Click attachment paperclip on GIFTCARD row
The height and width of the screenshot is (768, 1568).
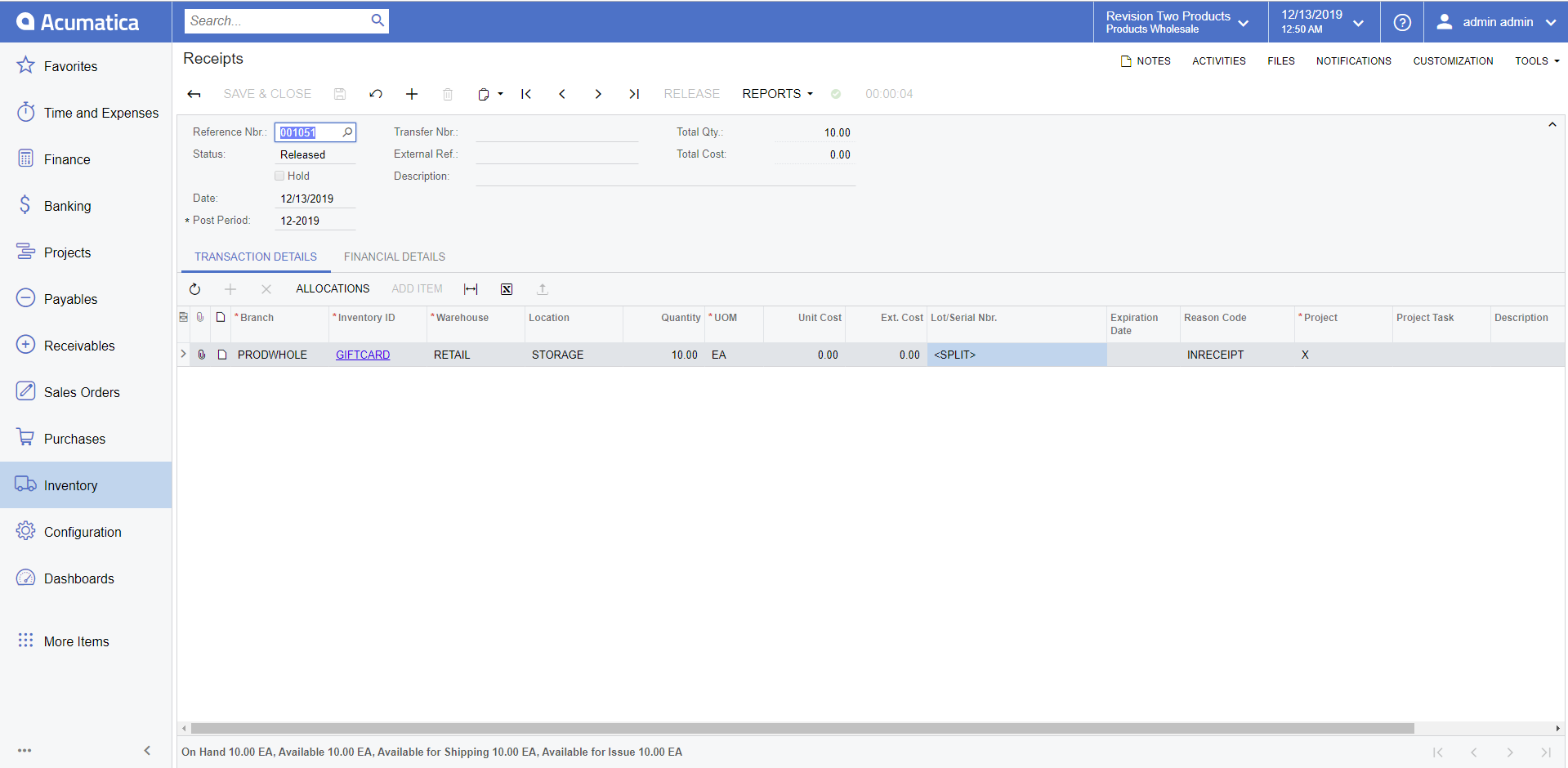point(201,355)
